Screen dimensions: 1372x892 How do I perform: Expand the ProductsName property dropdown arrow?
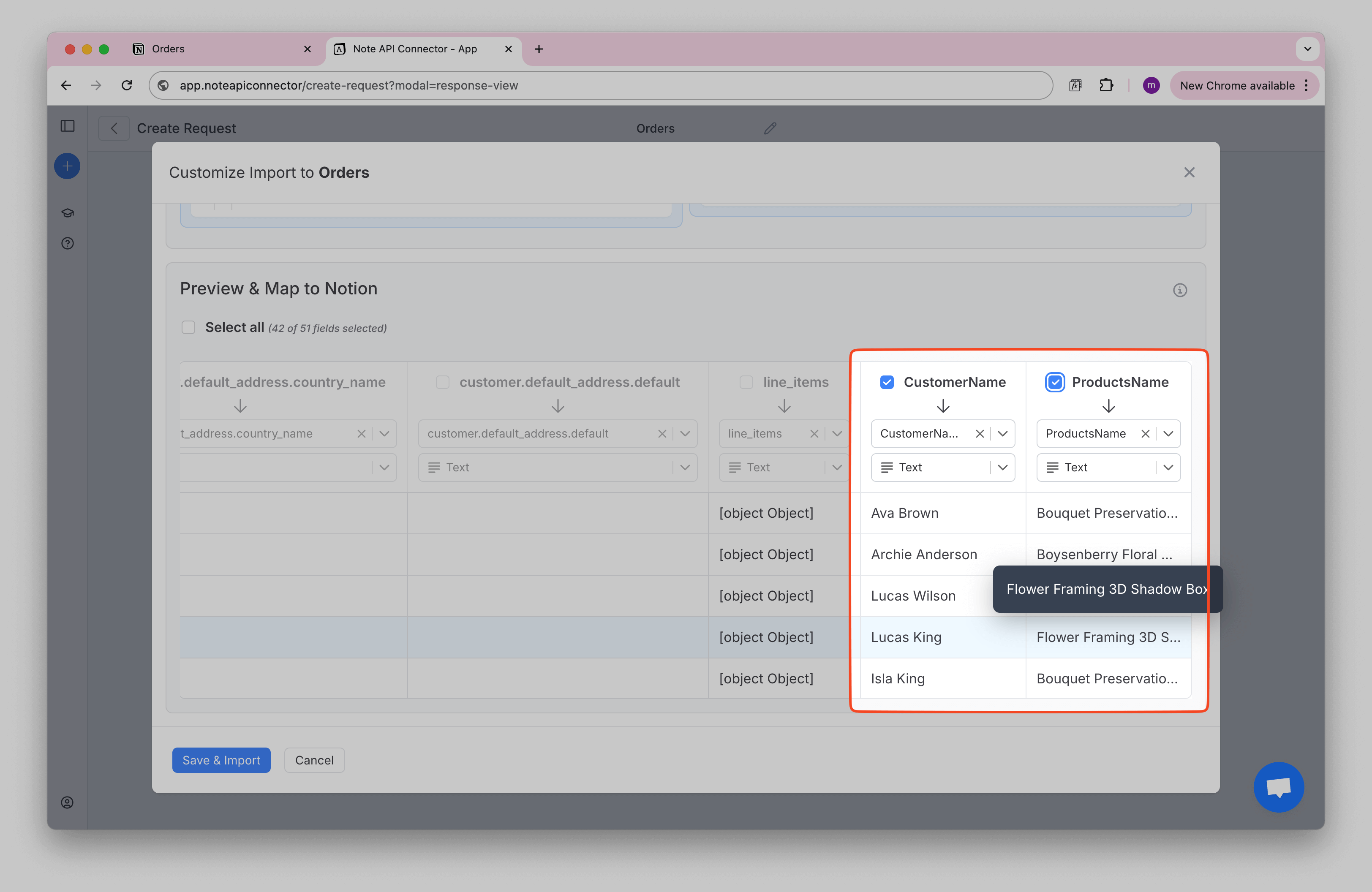[1168, 434]
